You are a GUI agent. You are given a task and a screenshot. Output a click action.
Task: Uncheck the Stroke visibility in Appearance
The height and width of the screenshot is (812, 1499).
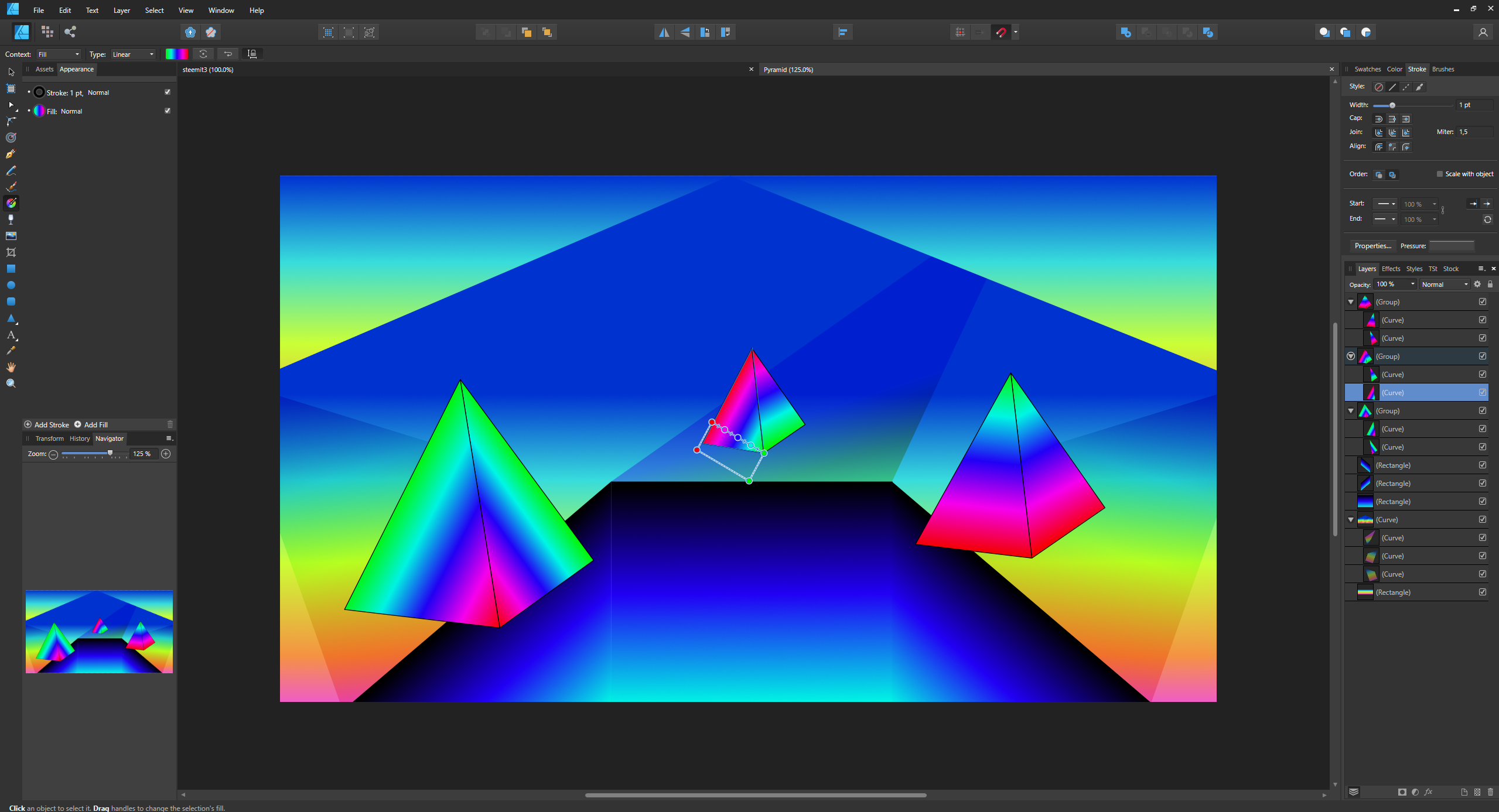(168, 92)
